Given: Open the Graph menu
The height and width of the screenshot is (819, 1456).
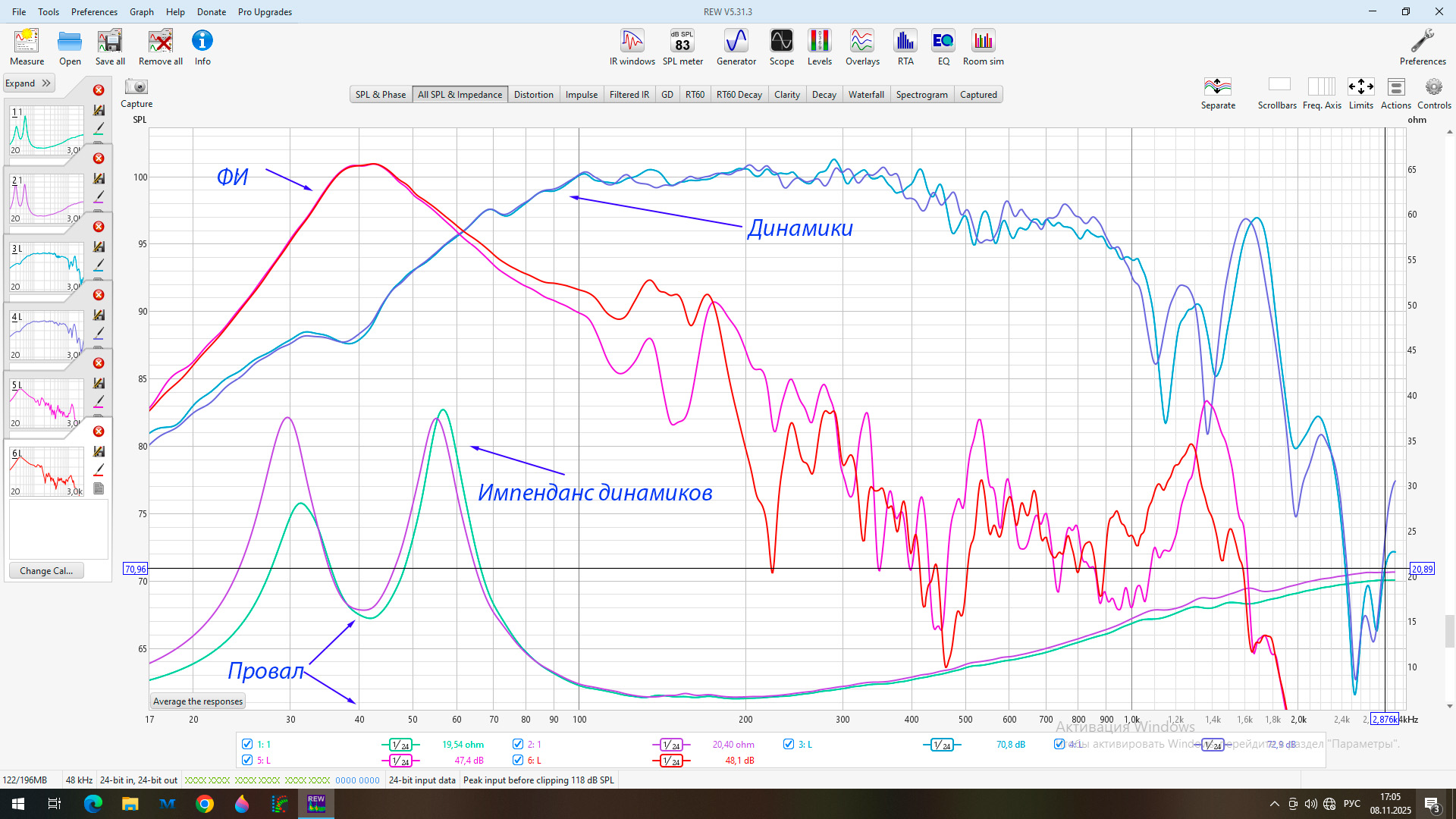Looking at the screenshot, I should pyautogui.click(x=141, y=12).
